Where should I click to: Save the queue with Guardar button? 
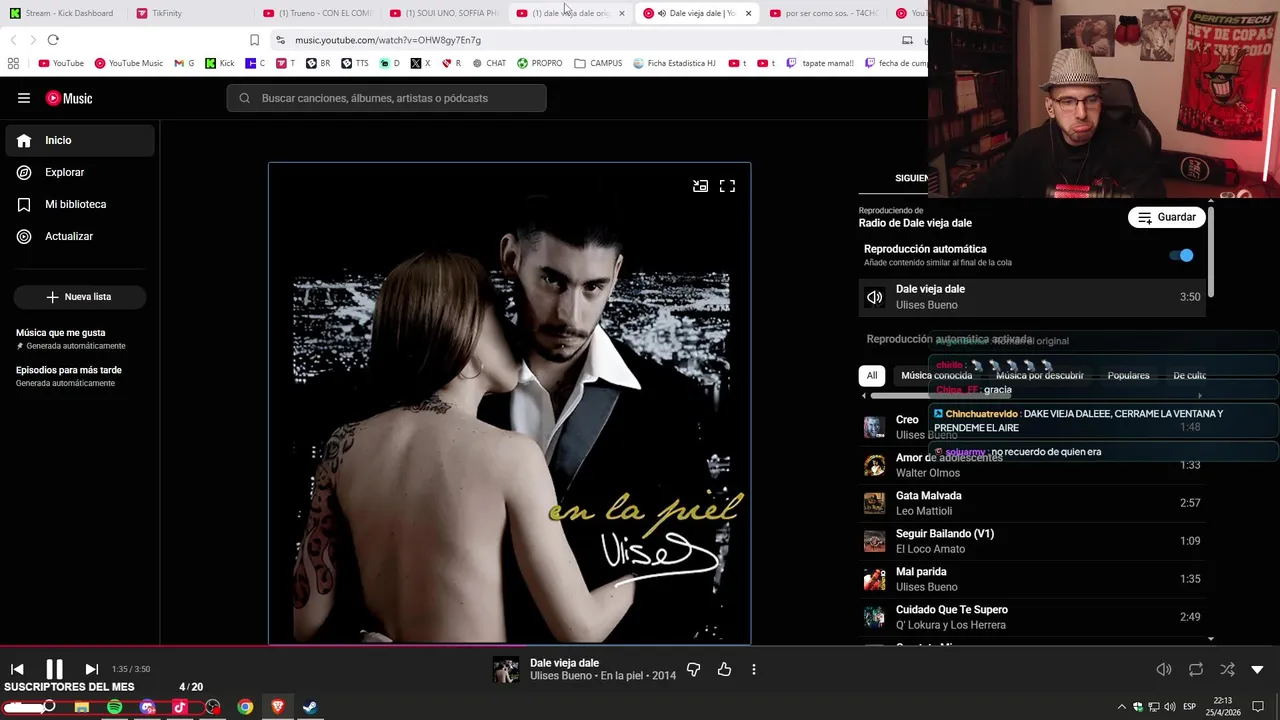coord(1166,217)
